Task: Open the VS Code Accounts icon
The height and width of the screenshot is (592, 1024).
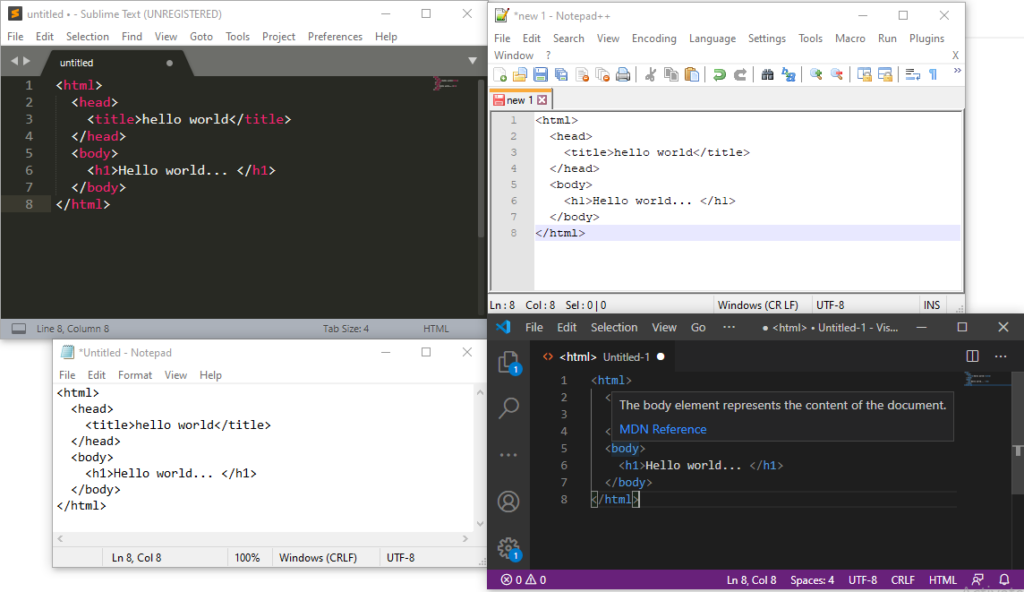Action: click(x=508, y=501)
